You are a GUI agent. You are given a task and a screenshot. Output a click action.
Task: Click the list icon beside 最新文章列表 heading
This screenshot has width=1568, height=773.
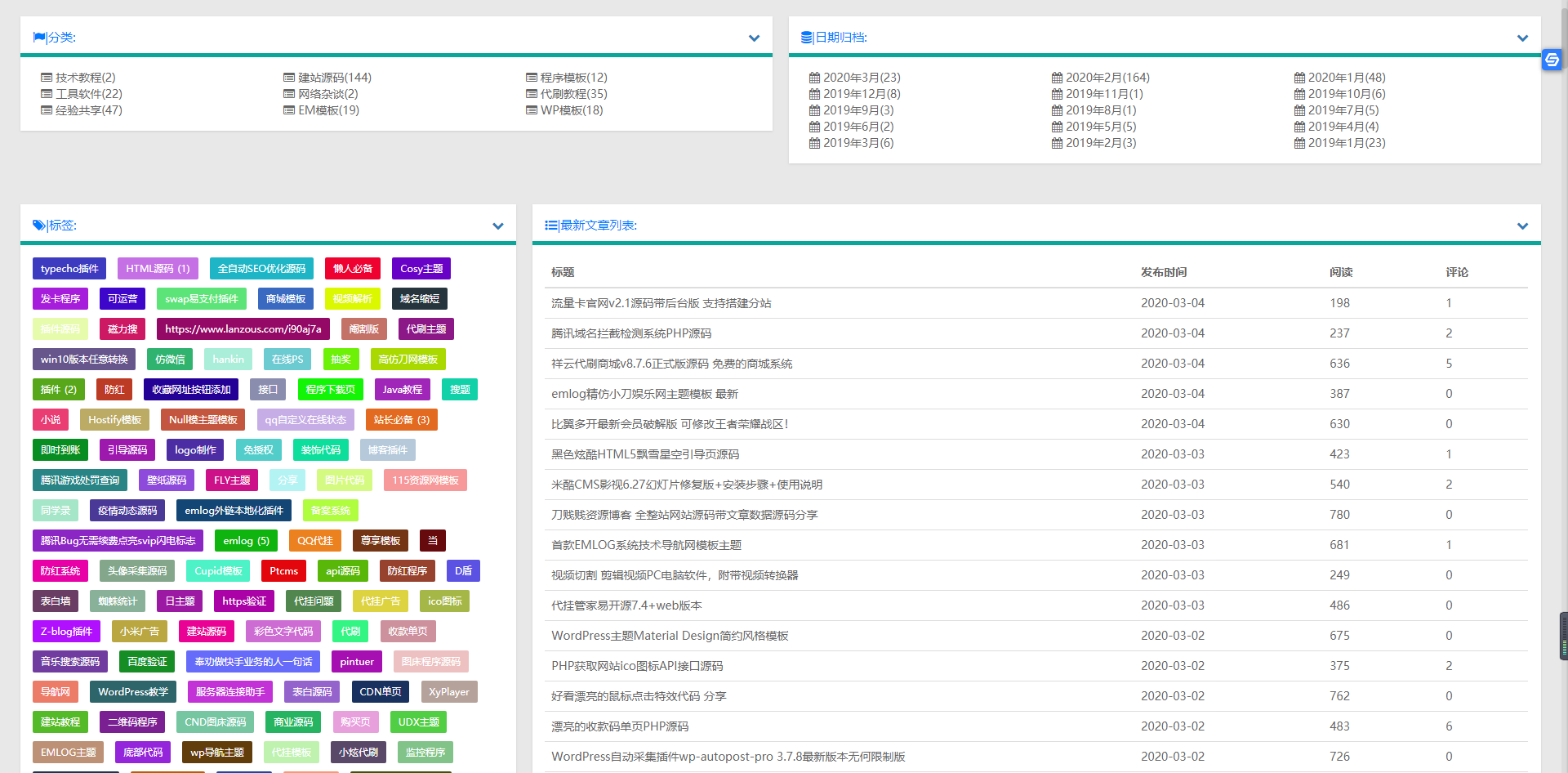coord(551,226)
